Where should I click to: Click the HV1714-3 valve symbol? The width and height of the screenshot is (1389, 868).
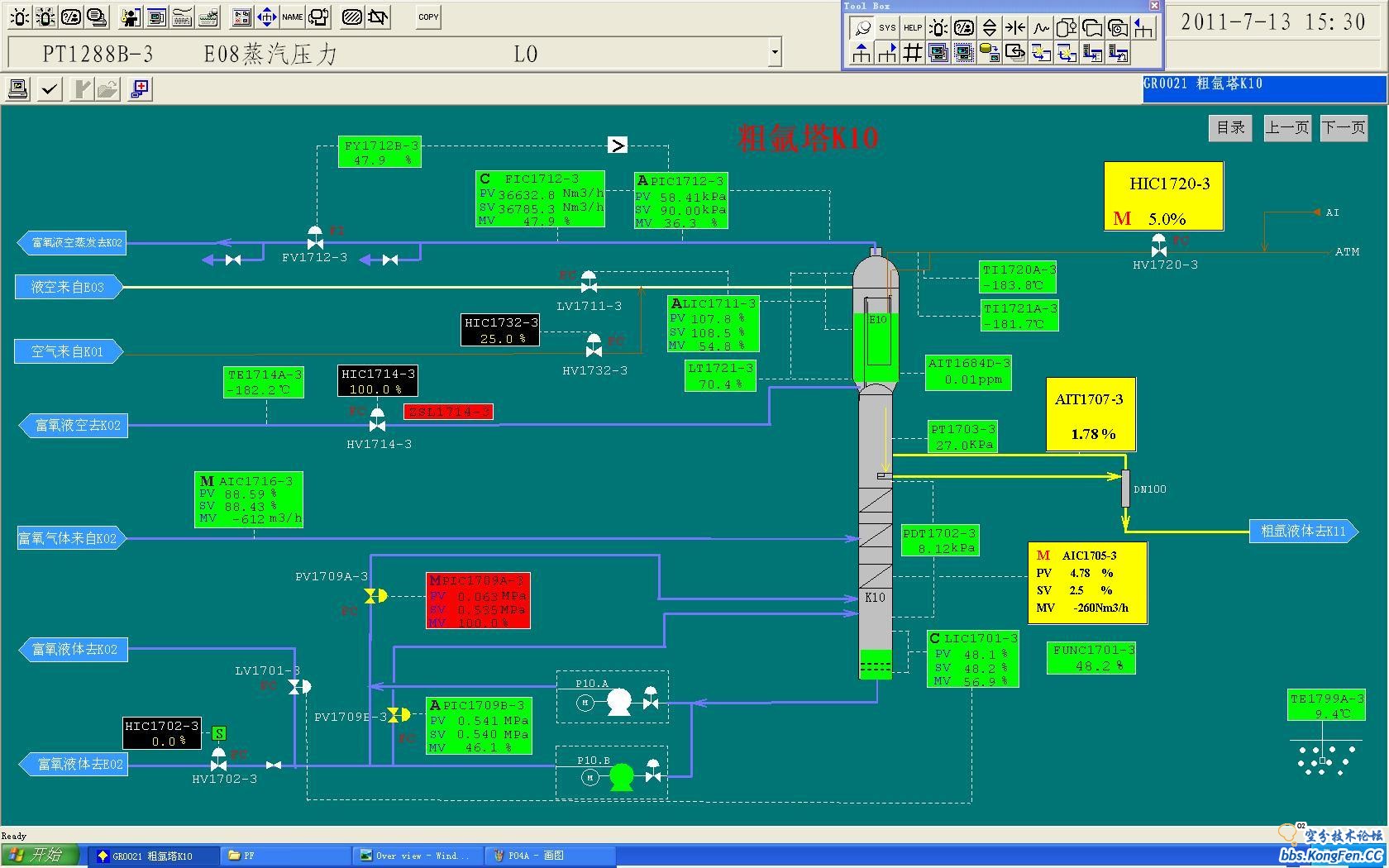pyautogui.click(x=377, y=419)
